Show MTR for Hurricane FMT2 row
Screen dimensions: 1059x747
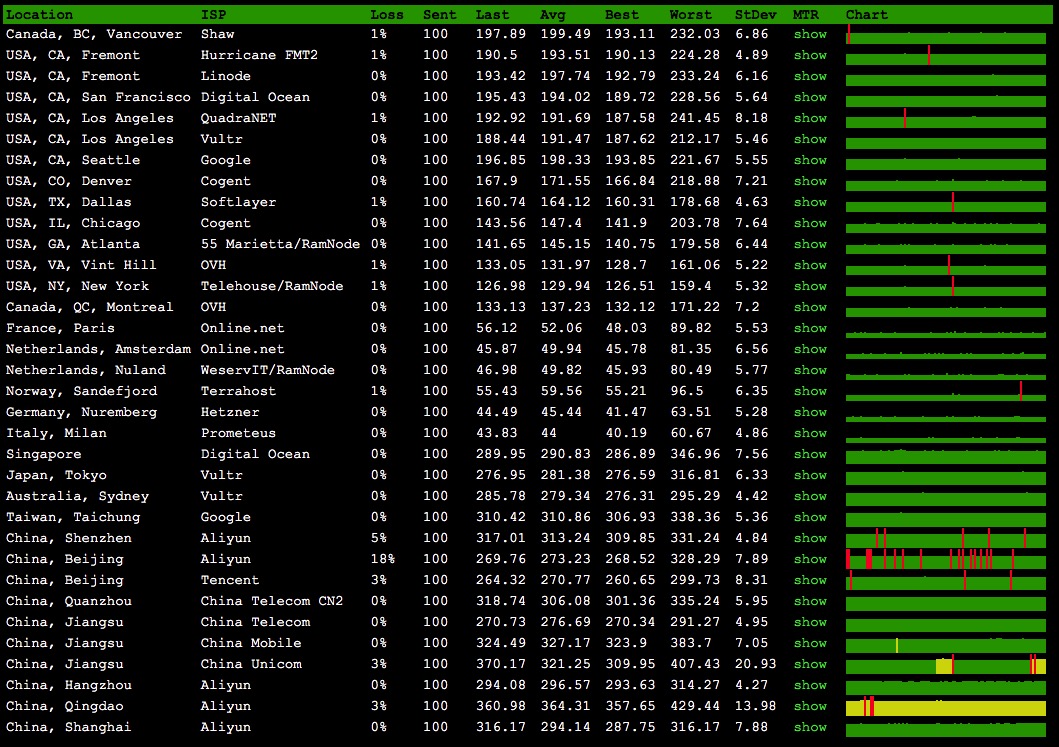click(x=810, y=55)
